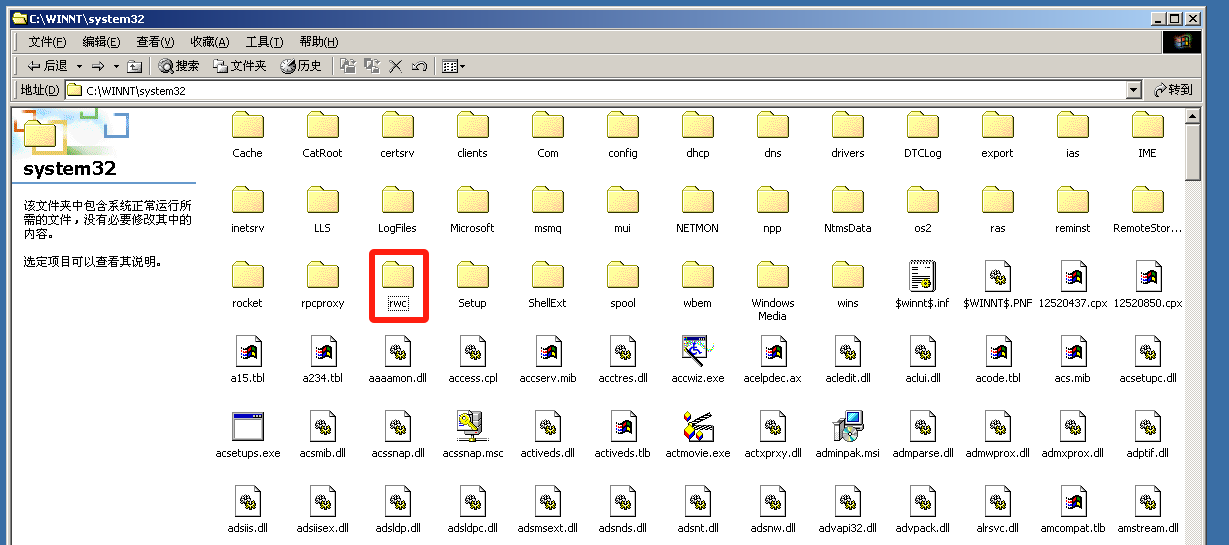Viewport: 1229px width, 545px height.
Task: Click the title bar folder icon
Action: click(19, 17)
